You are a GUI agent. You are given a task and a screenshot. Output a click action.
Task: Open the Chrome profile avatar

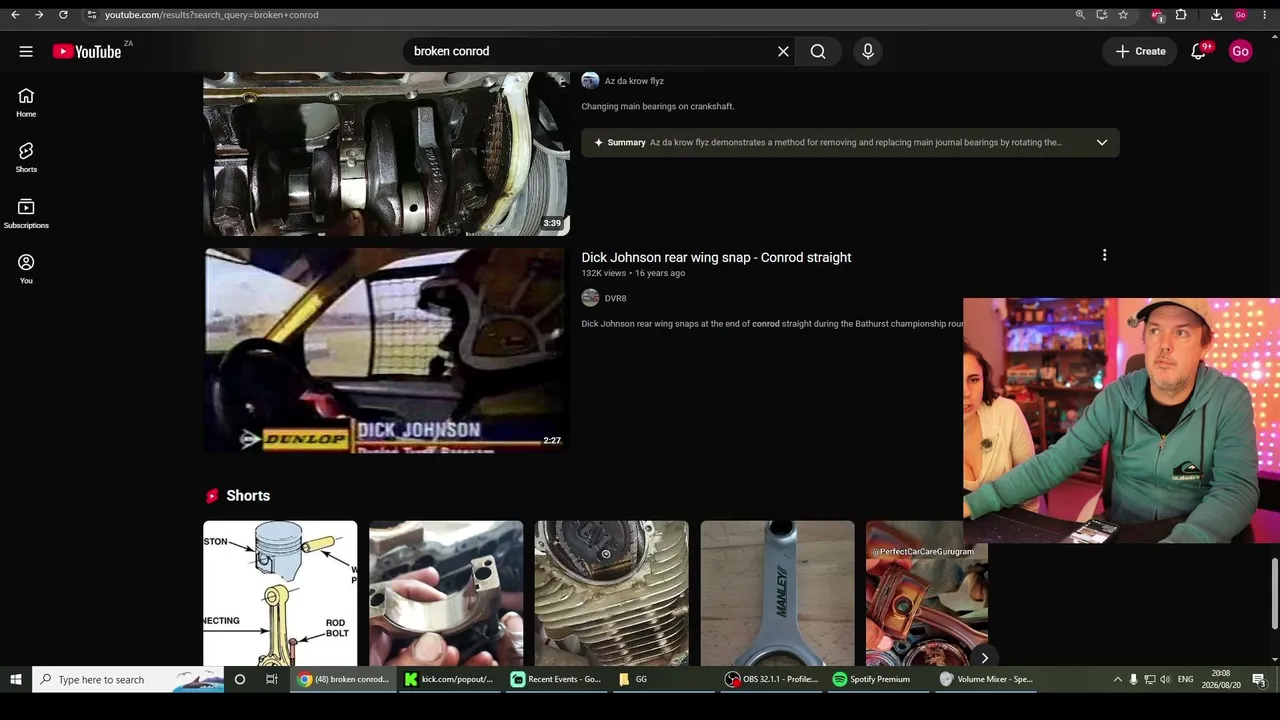coord(1241,15)
